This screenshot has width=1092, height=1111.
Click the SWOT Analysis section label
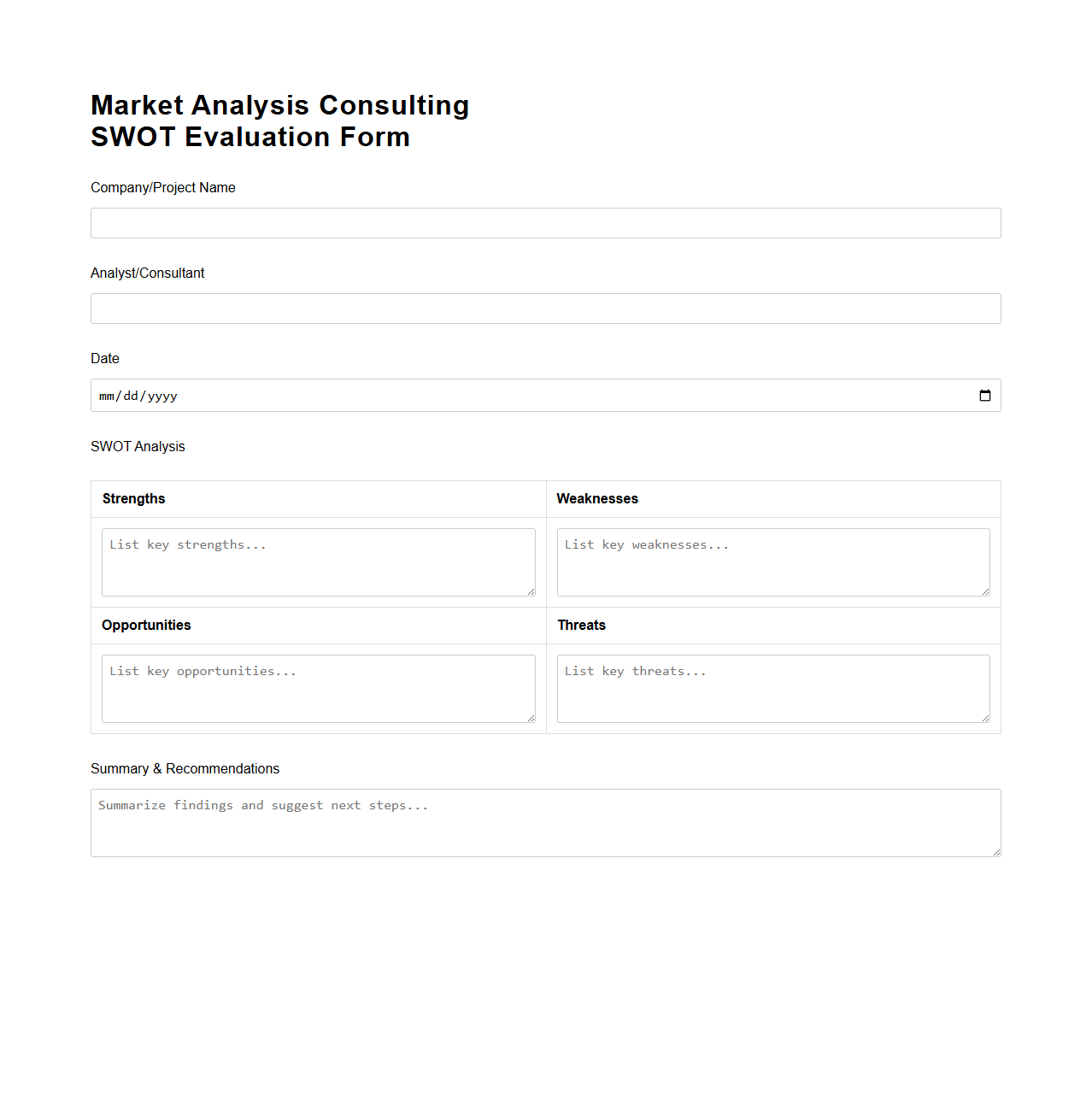point(138,446)
